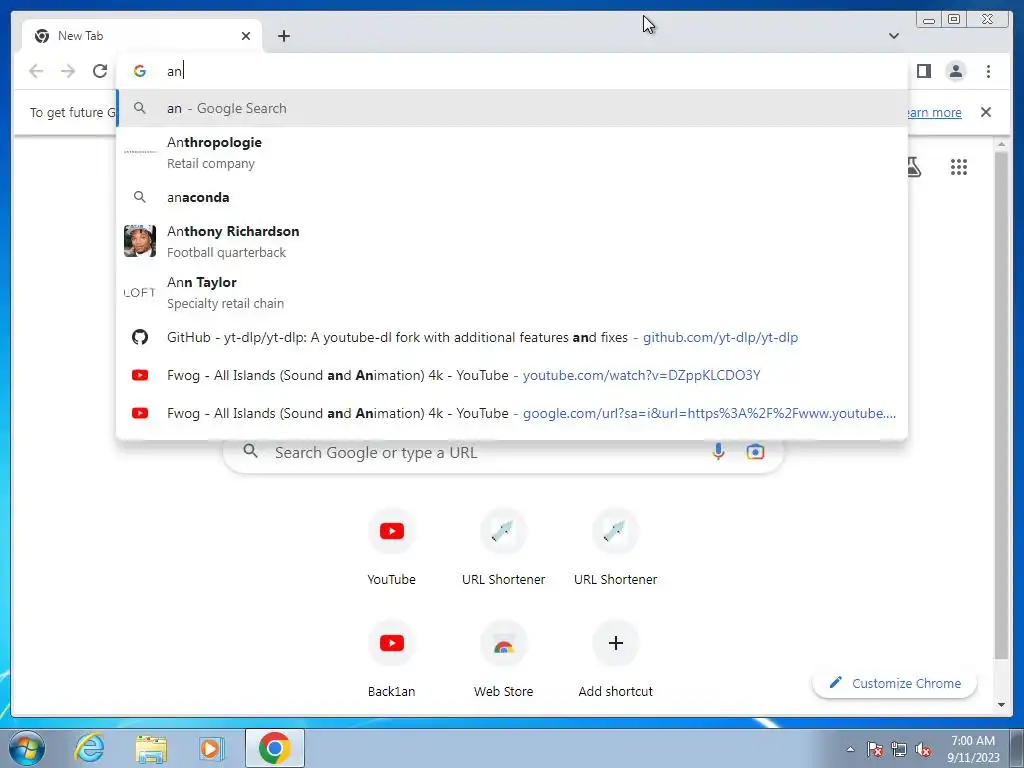The image size is (1024, 768).
Task: Go back with the back arrow
Action: click(36, 71)
